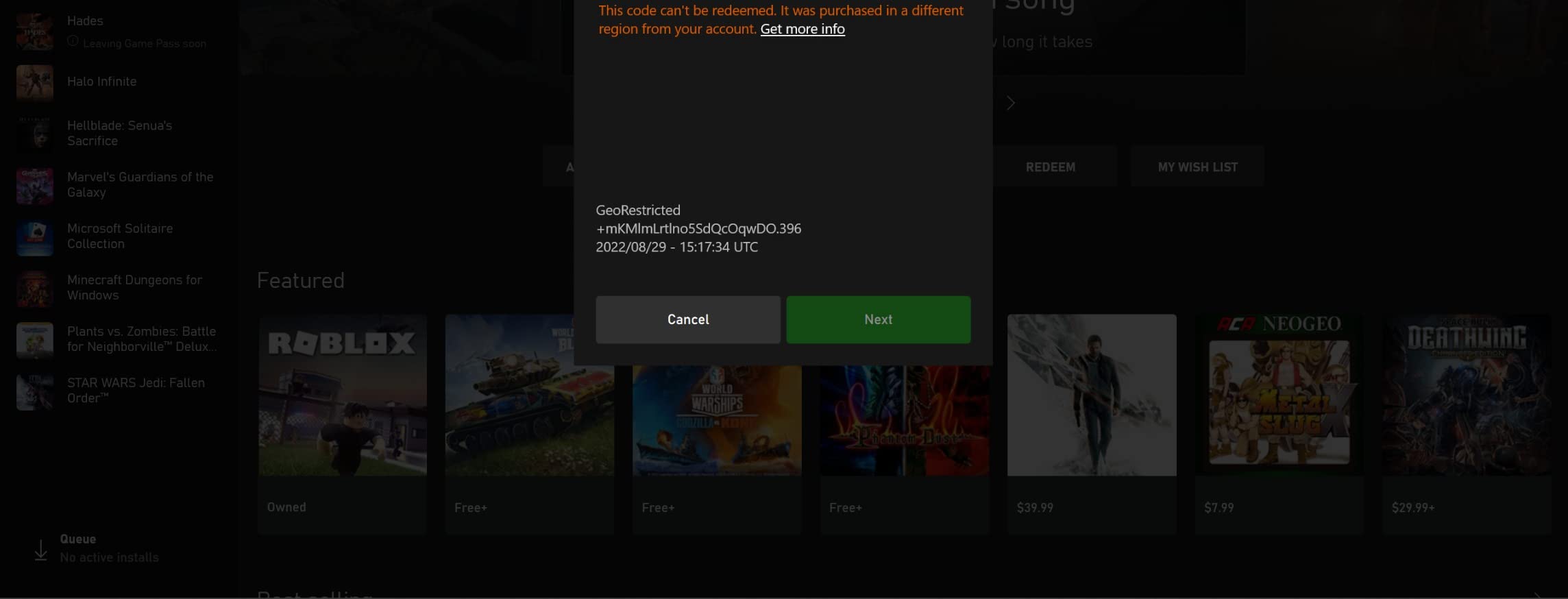Click the Featured section heading
Screen dimensions: 1568x599
[300, 280]
